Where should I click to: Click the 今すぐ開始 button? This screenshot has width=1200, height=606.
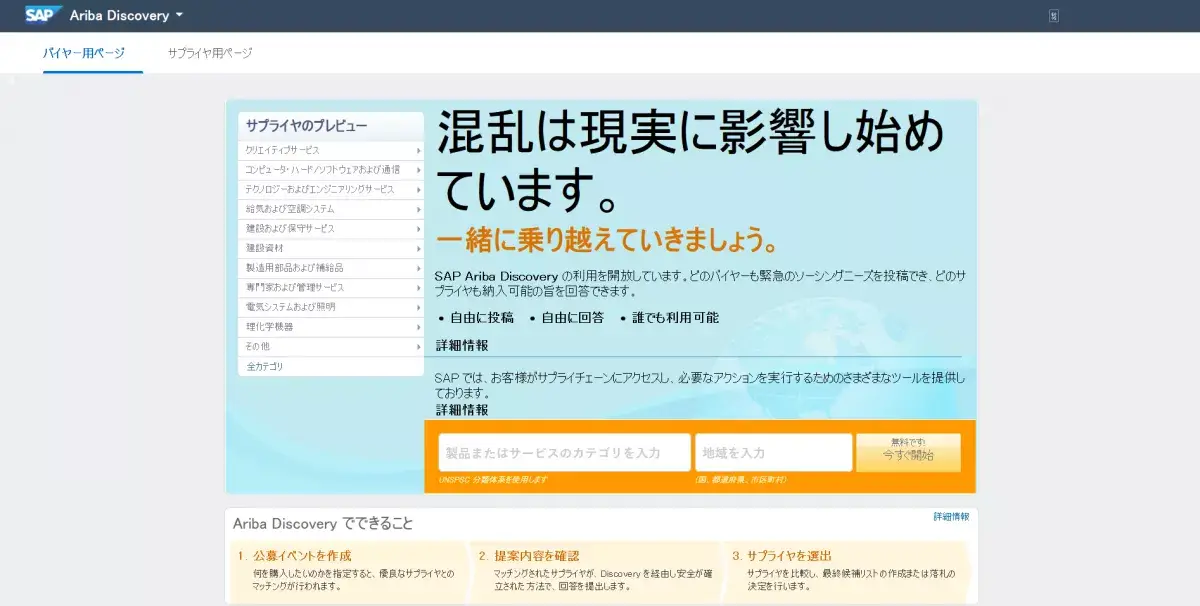[x=908, y=452]
